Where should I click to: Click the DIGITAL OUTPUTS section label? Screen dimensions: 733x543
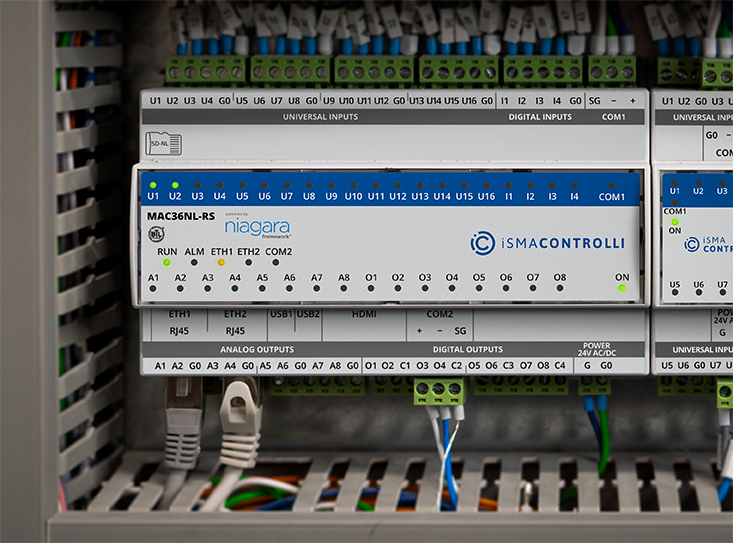tap(467, 349)
